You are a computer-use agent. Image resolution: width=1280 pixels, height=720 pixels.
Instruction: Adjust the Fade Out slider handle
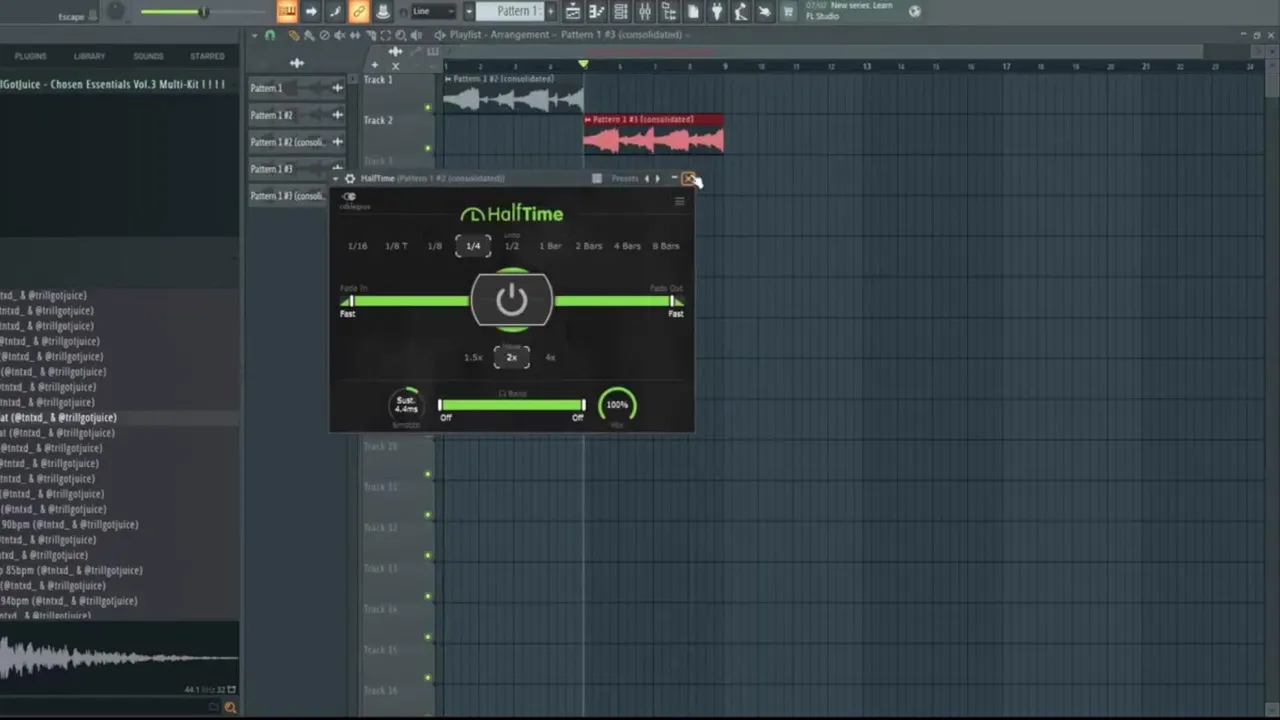pyautogui.click(x=674, y=301)
